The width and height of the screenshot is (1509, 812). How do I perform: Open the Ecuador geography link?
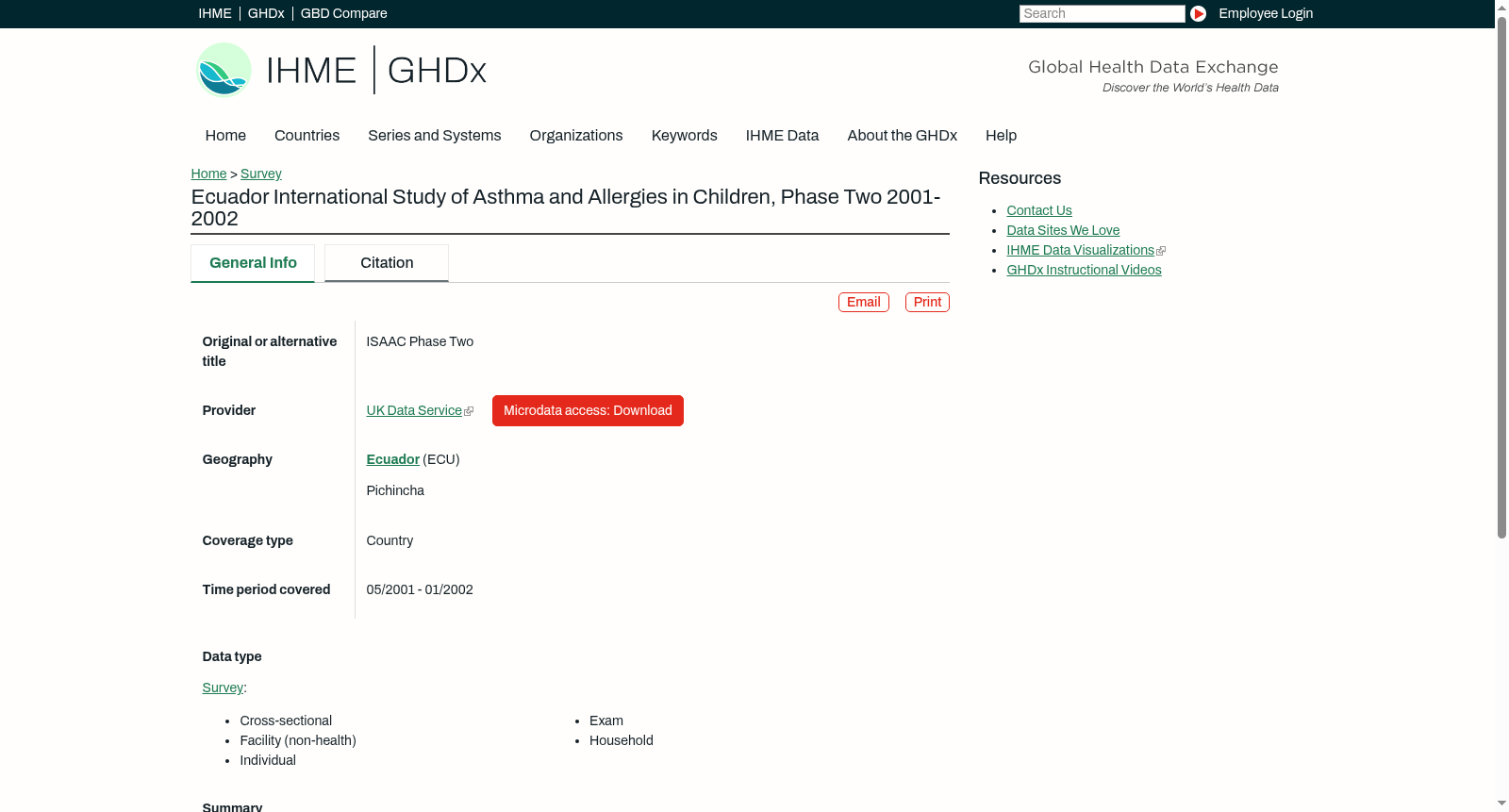pos(393,460)
